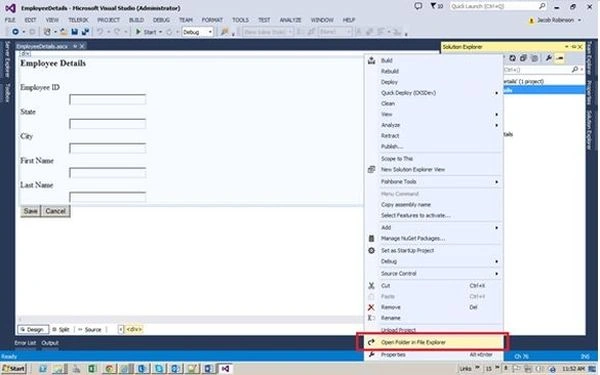Open the TELERIK menu
This screenshot has height=375, width=600.
point(78,20)
